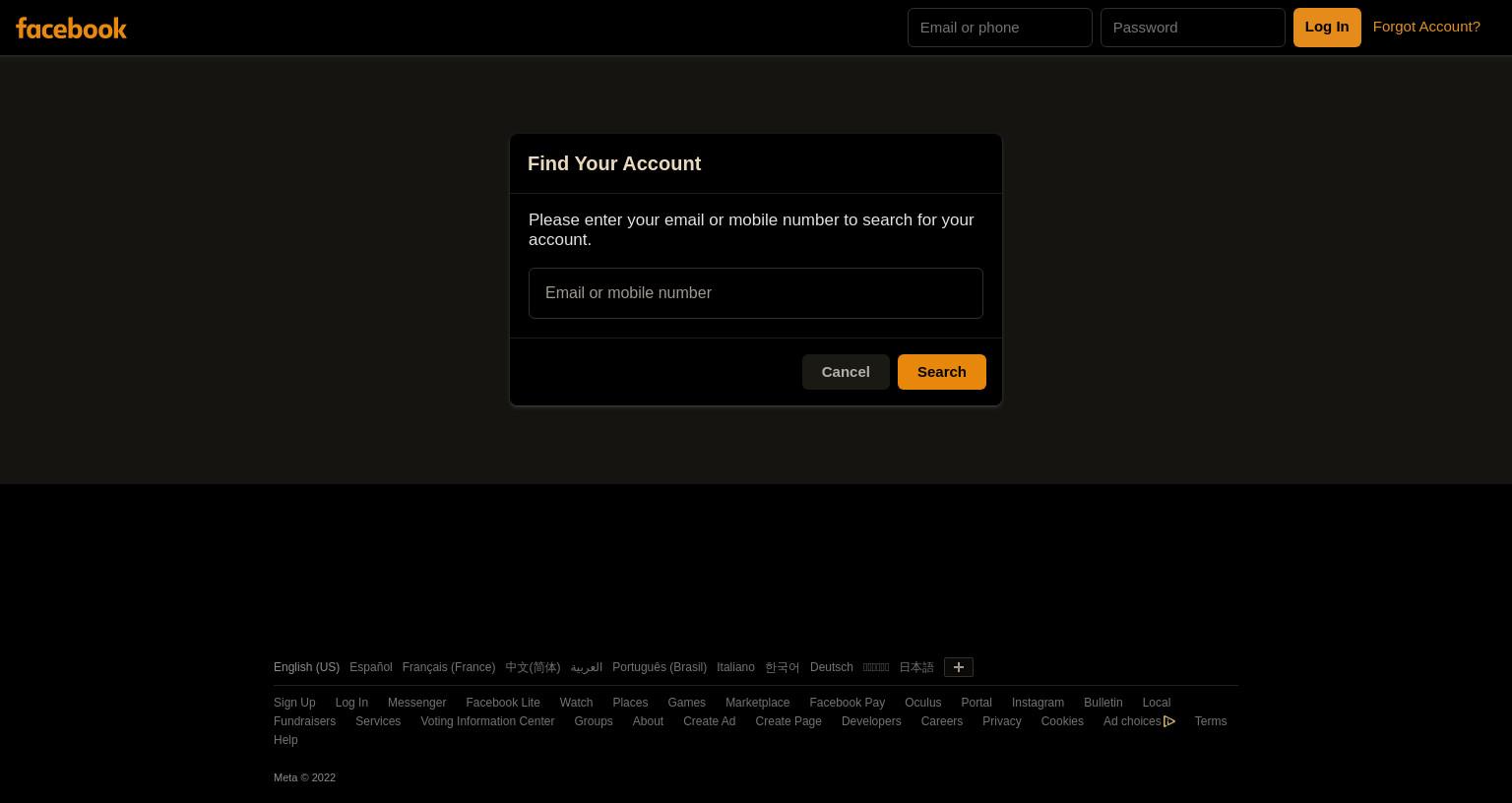Open the Sign Up footer link

(x=294, y=703)
